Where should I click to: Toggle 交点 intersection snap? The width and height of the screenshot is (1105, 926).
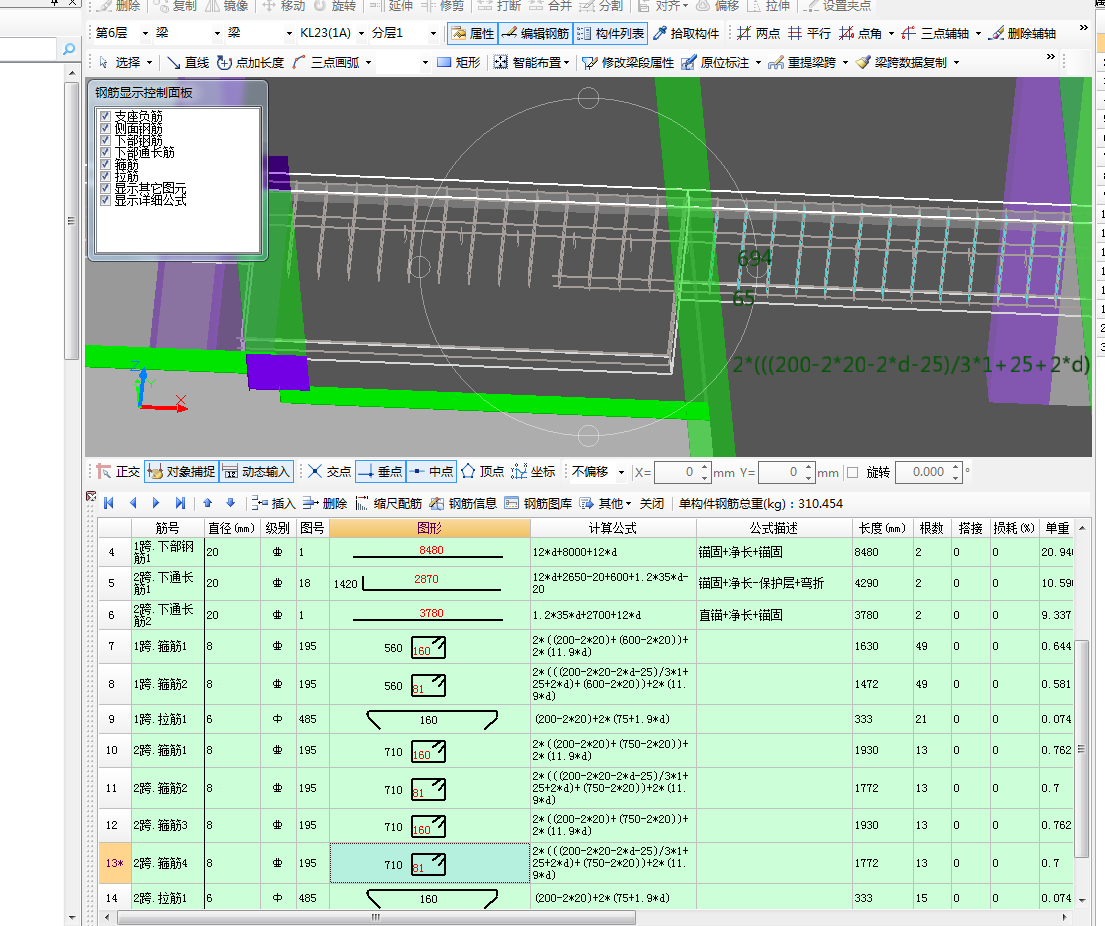point(330,471)
